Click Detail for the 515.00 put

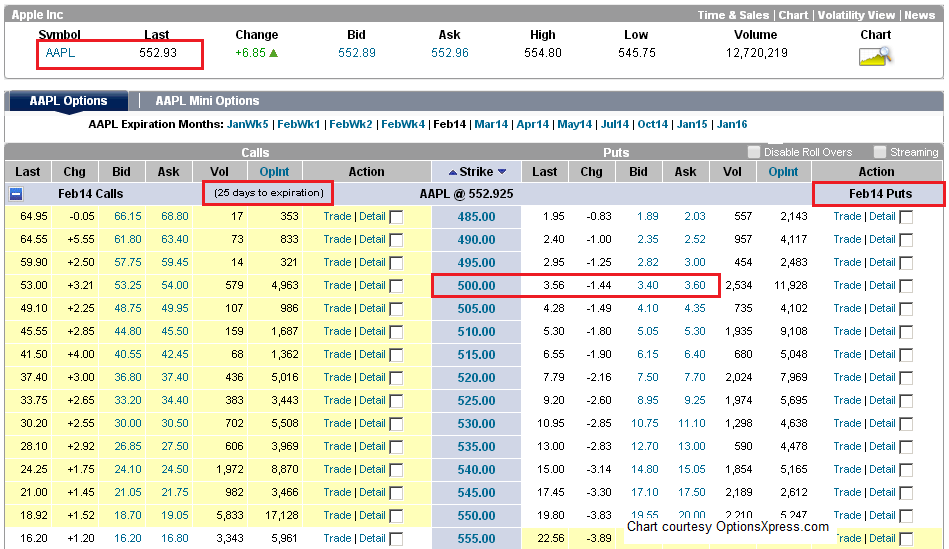pos(882,354)
